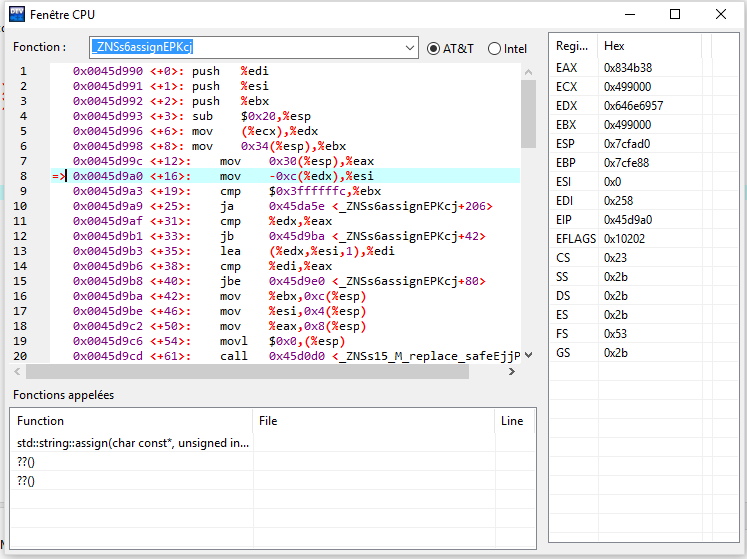
Task: Minimize the Fenêtre CPU window
Action: coord(628,14)
